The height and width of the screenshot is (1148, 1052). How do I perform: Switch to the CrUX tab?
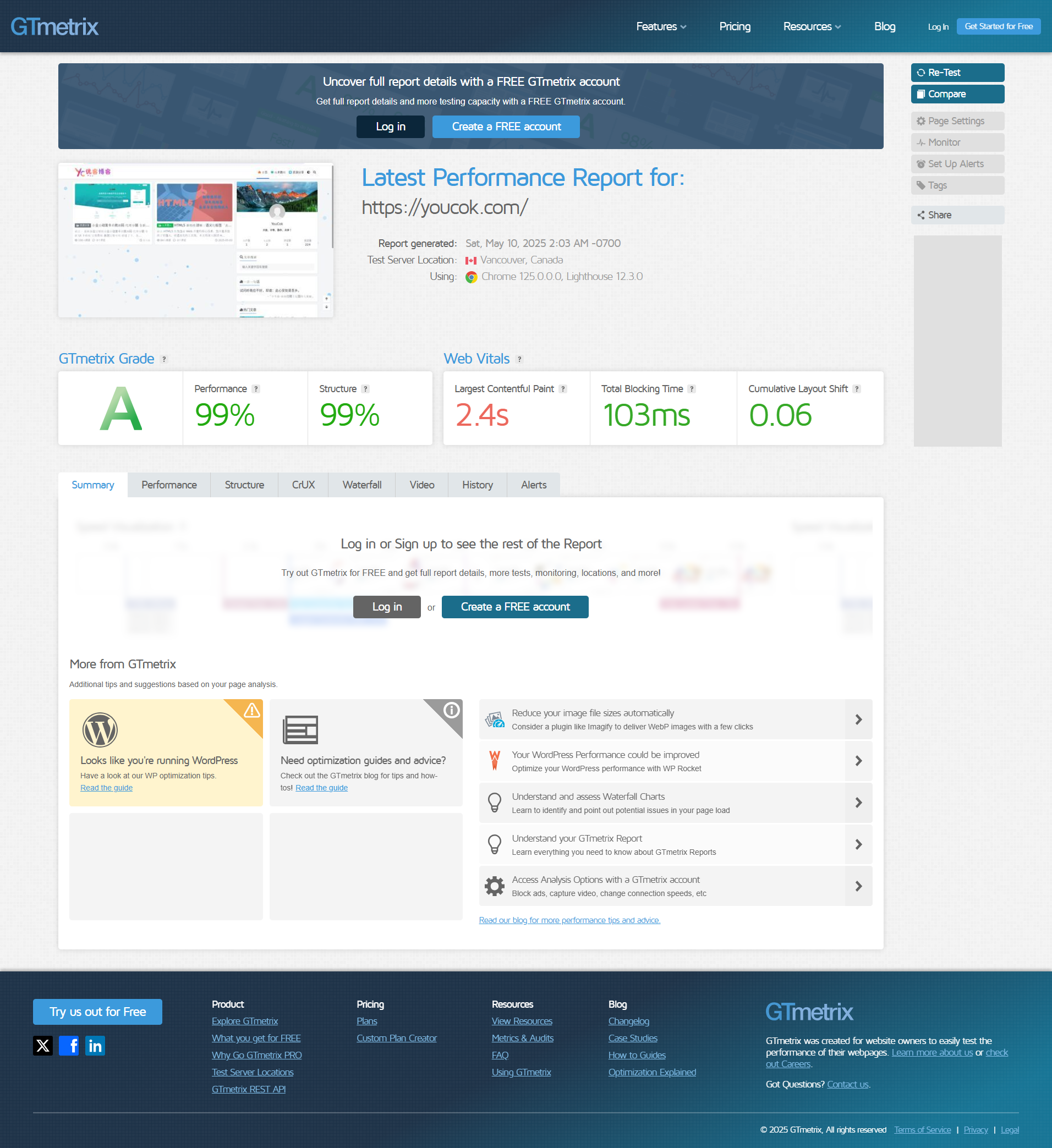pyautogui.click(x=303, y=485)
